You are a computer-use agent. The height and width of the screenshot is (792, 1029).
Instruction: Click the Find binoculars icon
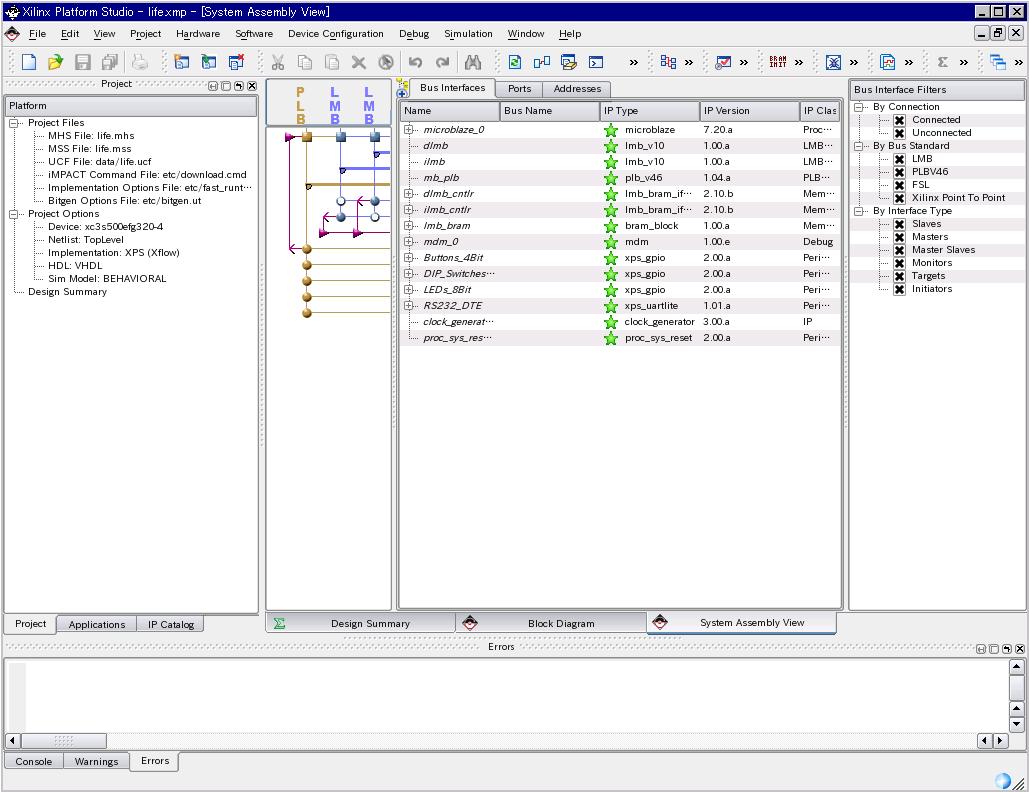[x=472, y=62]
